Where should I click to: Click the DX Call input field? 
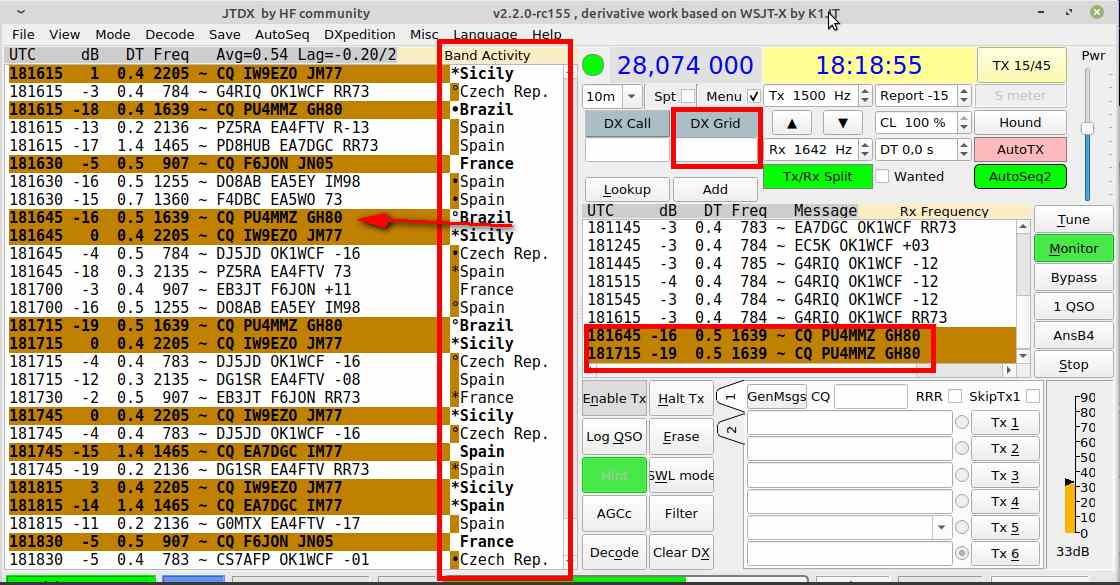pyautogui.click(x=626, y=150)
